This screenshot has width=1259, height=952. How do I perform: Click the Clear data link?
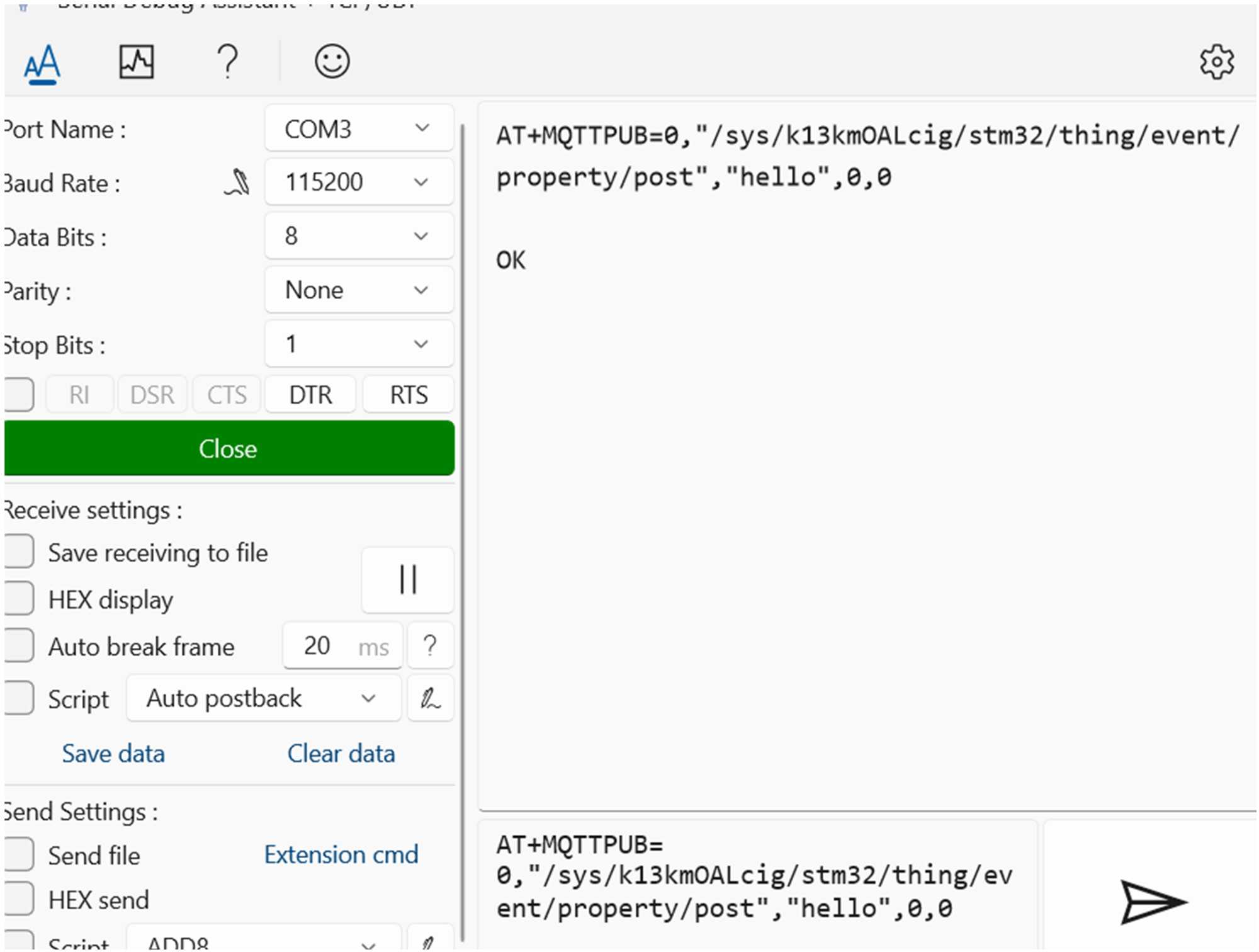tap(341, 753)
